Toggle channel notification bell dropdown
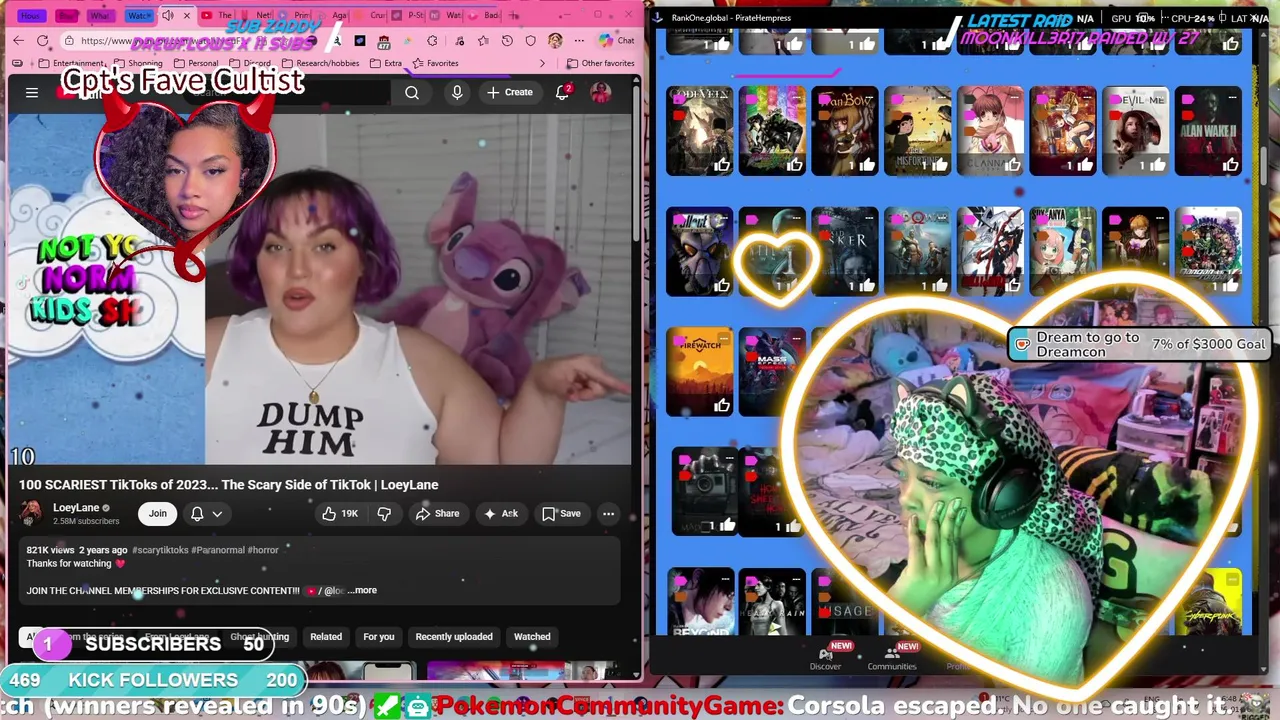This screenshot has width=1280, height=720. point(206,514)
